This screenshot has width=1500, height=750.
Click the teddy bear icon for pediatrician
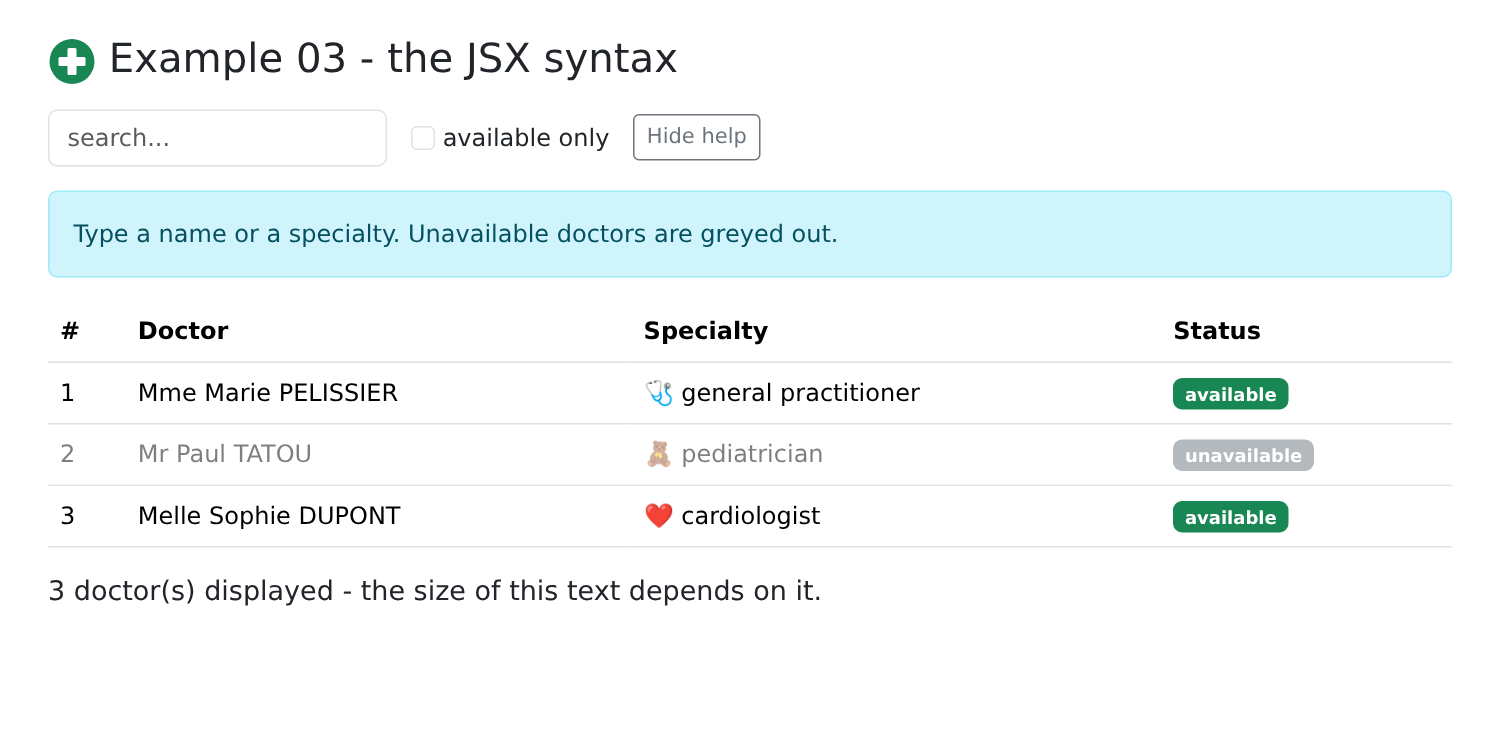coord(659,455)
